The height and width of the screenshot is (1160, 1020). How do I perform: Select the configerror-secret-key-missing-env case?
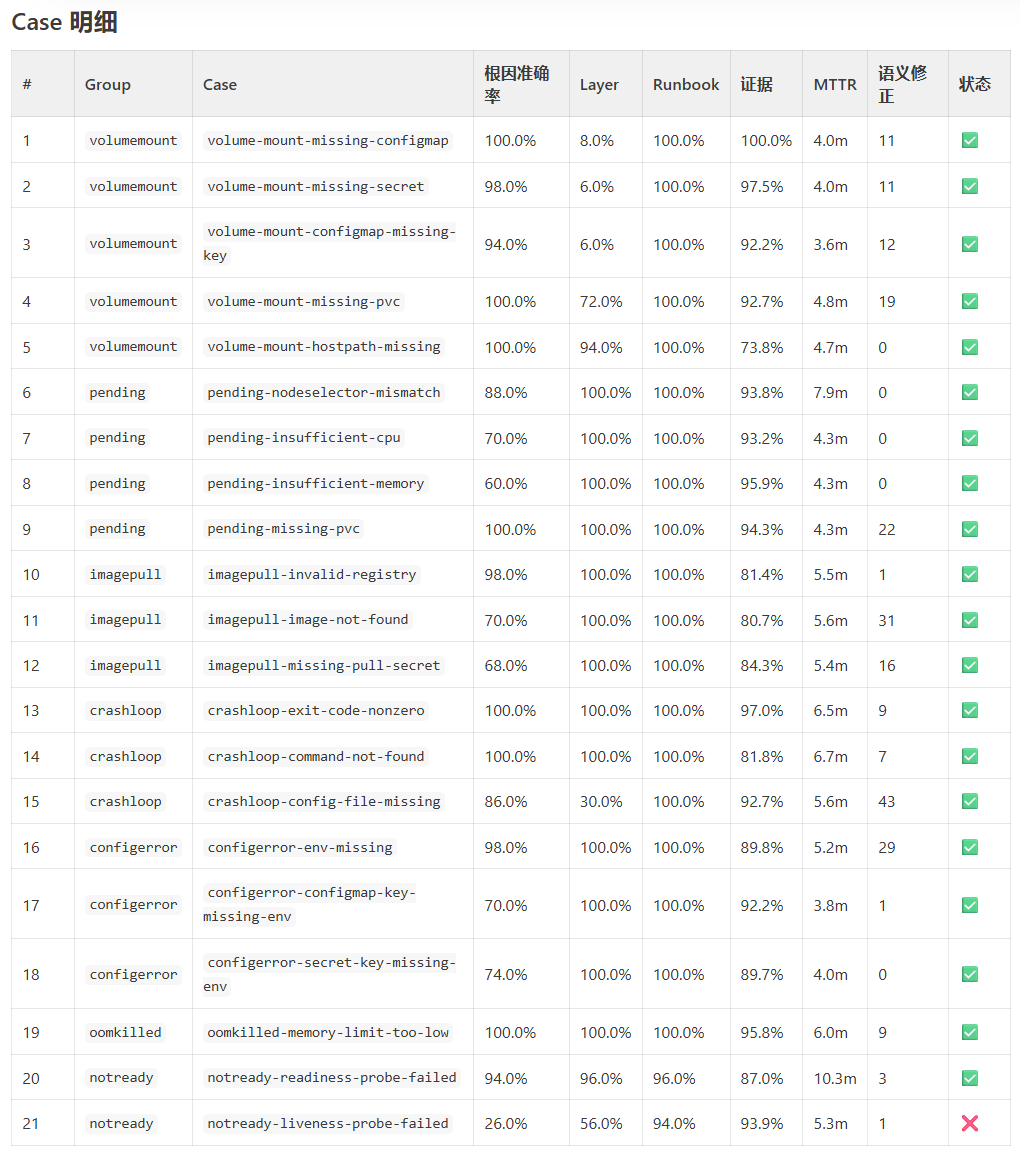click(330, 974)
